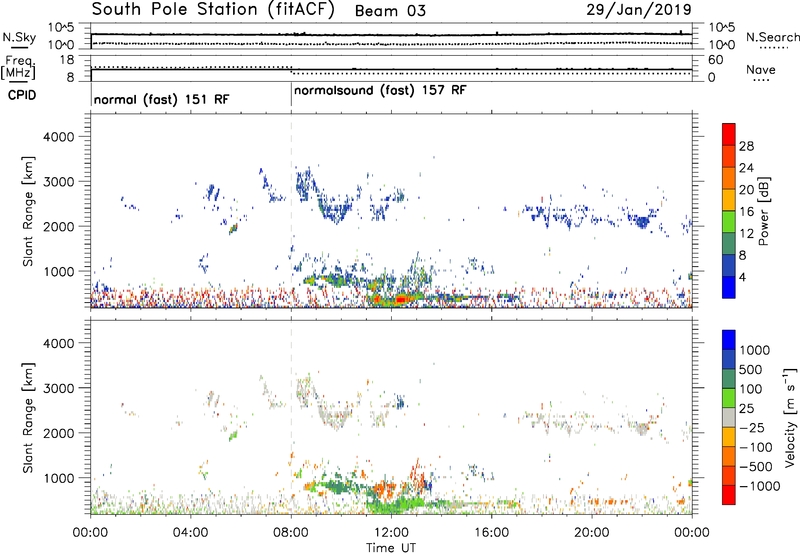This screenshot has height=554, width=800.
Task: Click the 'N.Sky' legend label
Action: pos(19,37)
